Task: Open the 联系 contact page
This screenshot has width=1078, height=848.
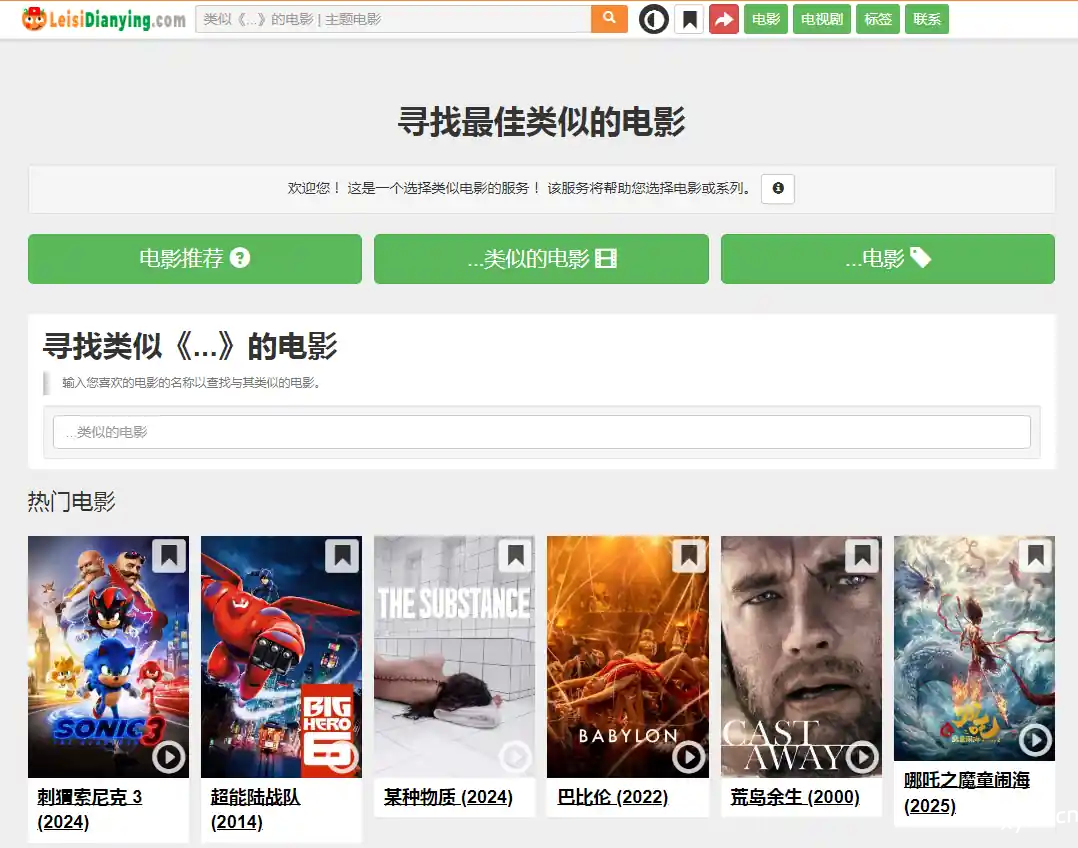Action: [x=927, y=19]
